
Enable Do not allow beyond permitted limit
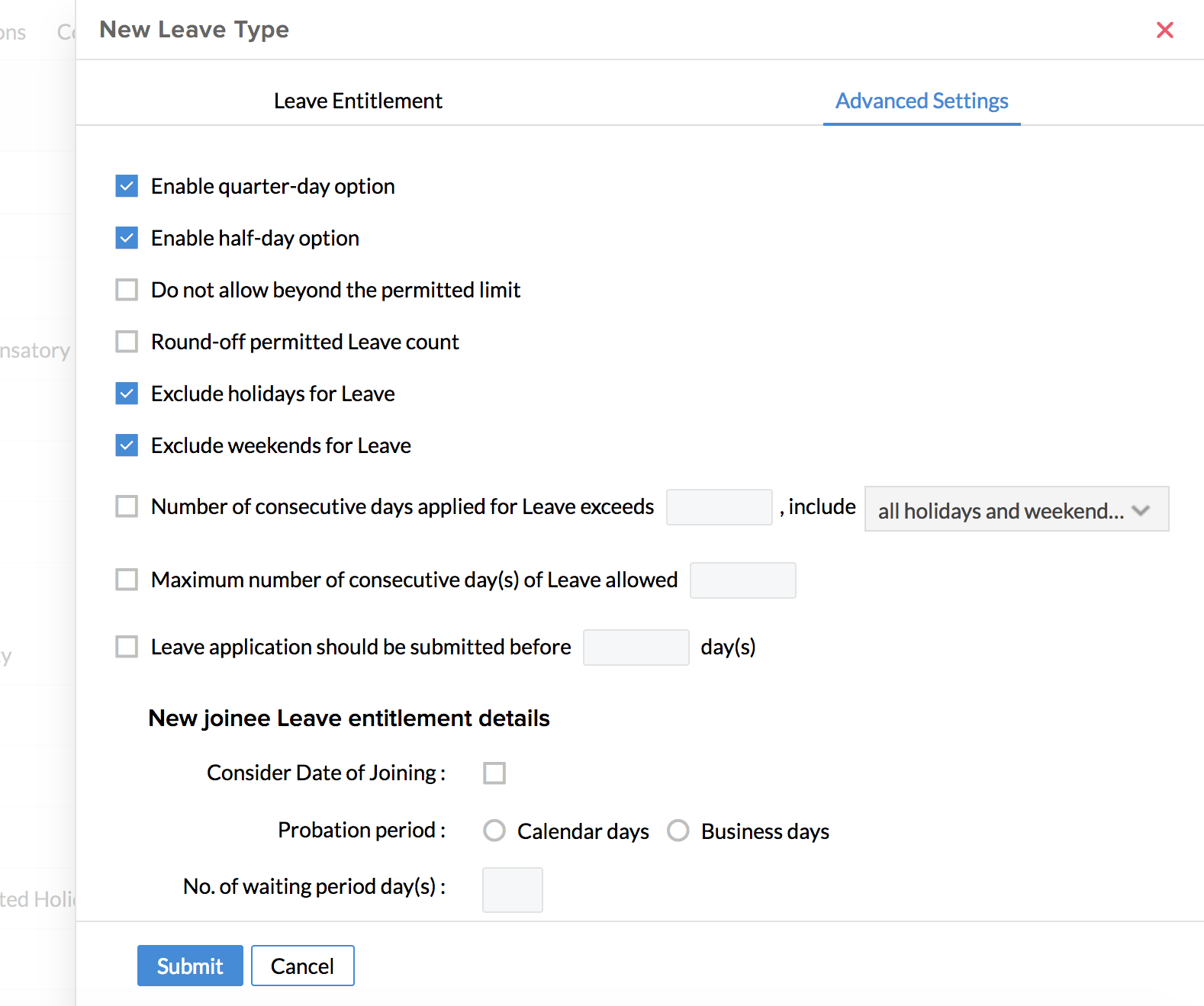(127, 290)
